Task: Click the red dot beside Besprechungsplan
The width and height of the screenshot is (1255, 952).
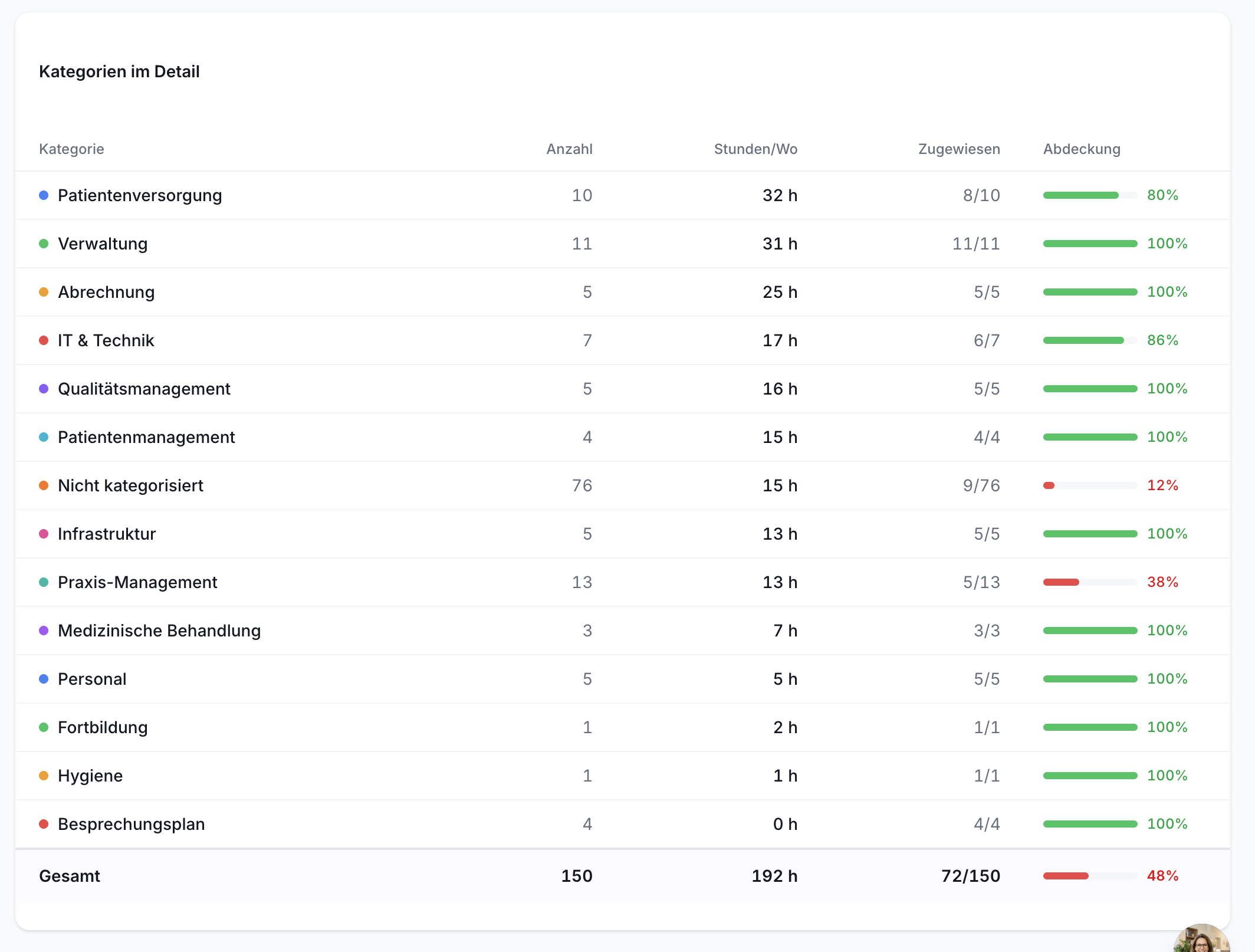Action: coord(44,824)
